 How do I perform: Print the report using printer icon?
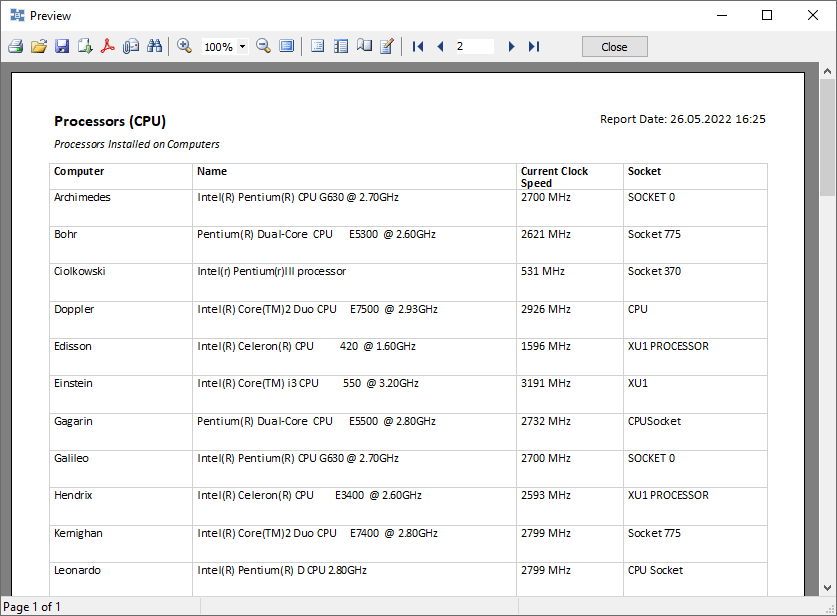[x=15, y=46]
